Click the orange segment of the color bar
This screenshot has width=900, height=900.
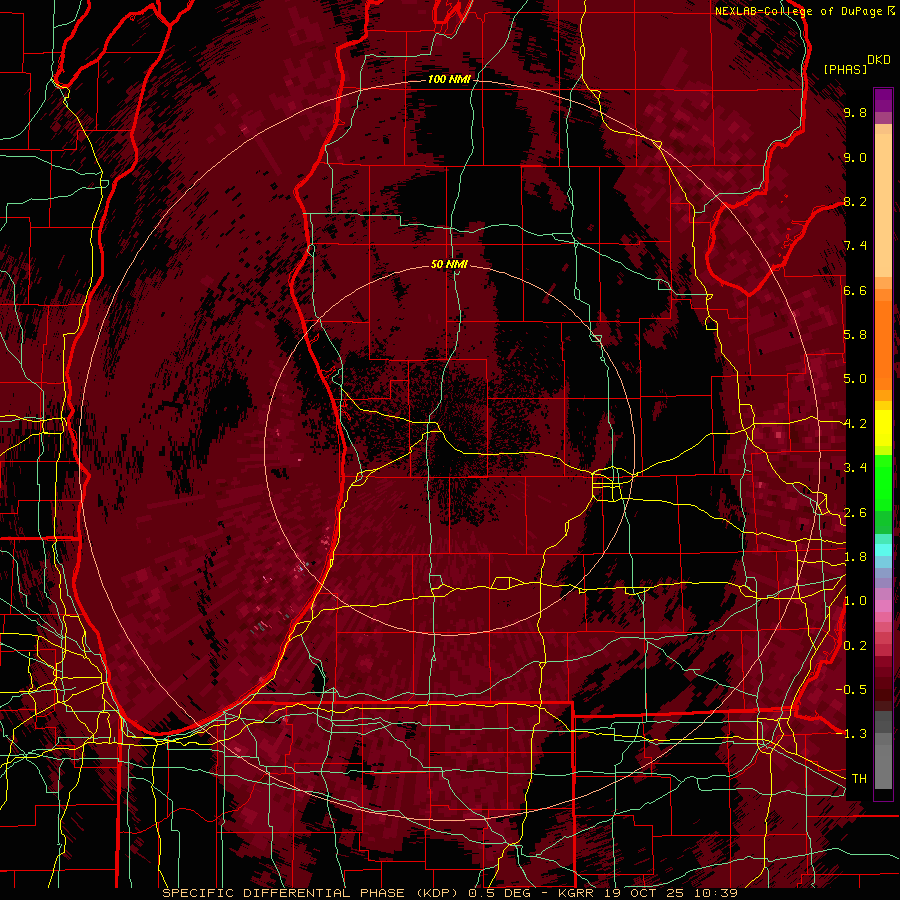click(883, 346)
